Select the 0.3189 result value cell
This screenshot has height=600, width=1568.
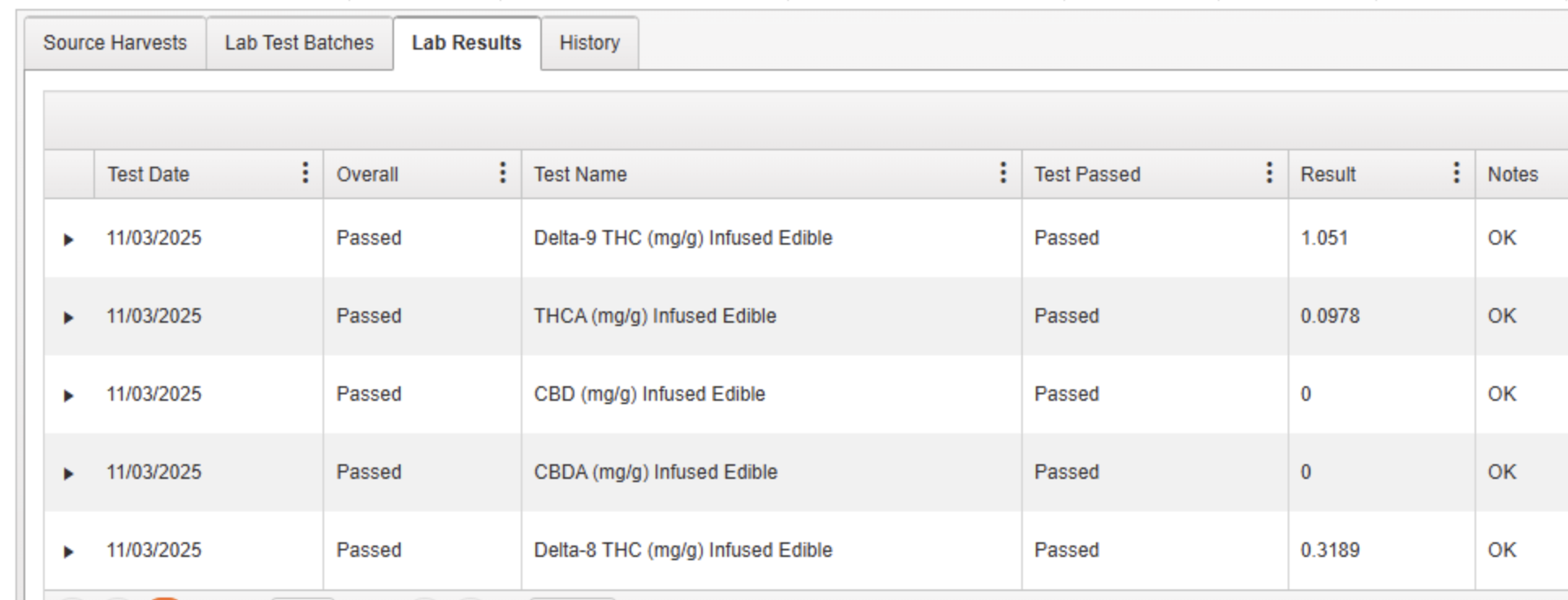1330,550
